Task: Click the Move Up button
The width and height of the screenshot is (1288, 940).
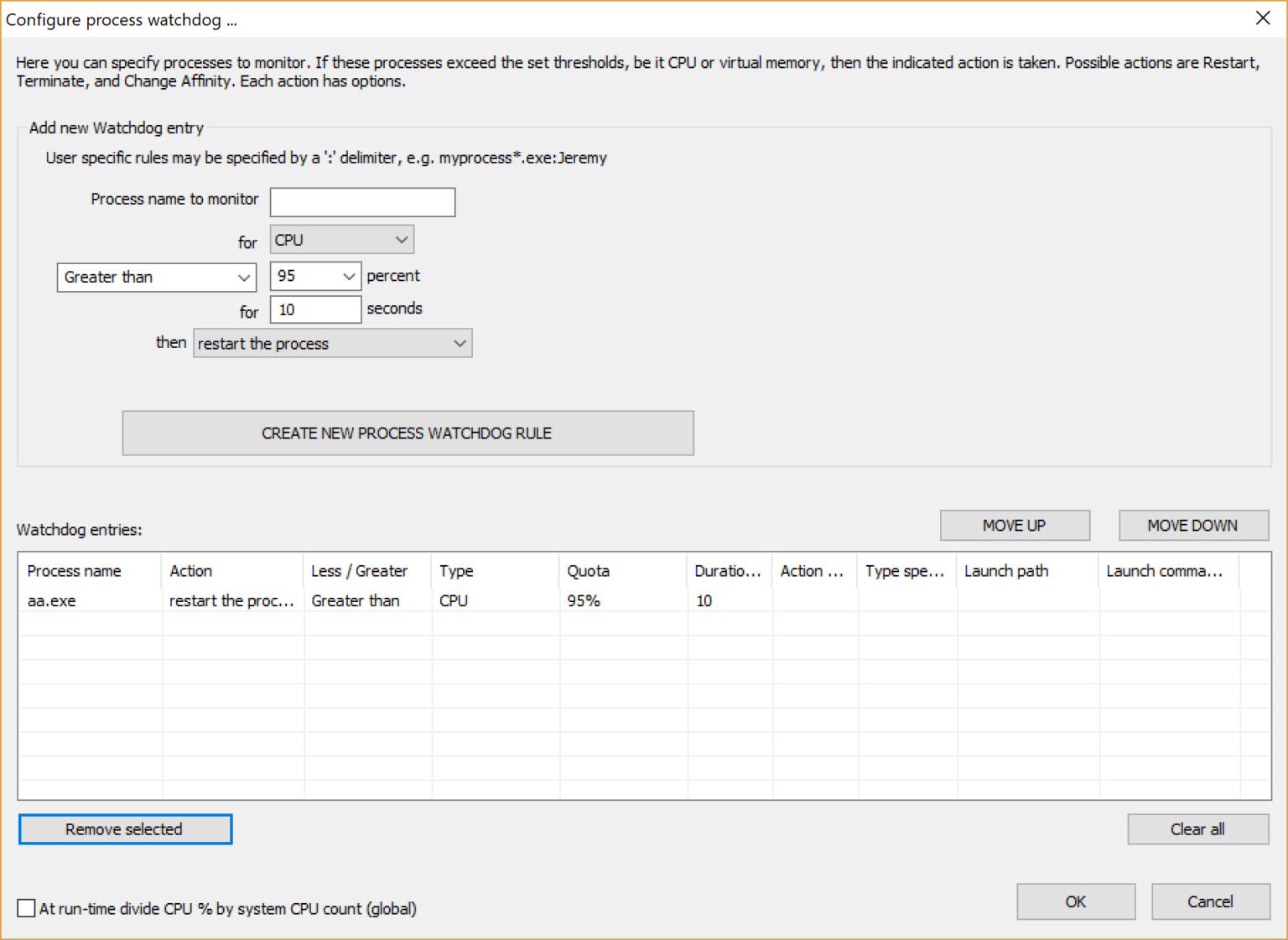Action: (x=1014, y=526)
